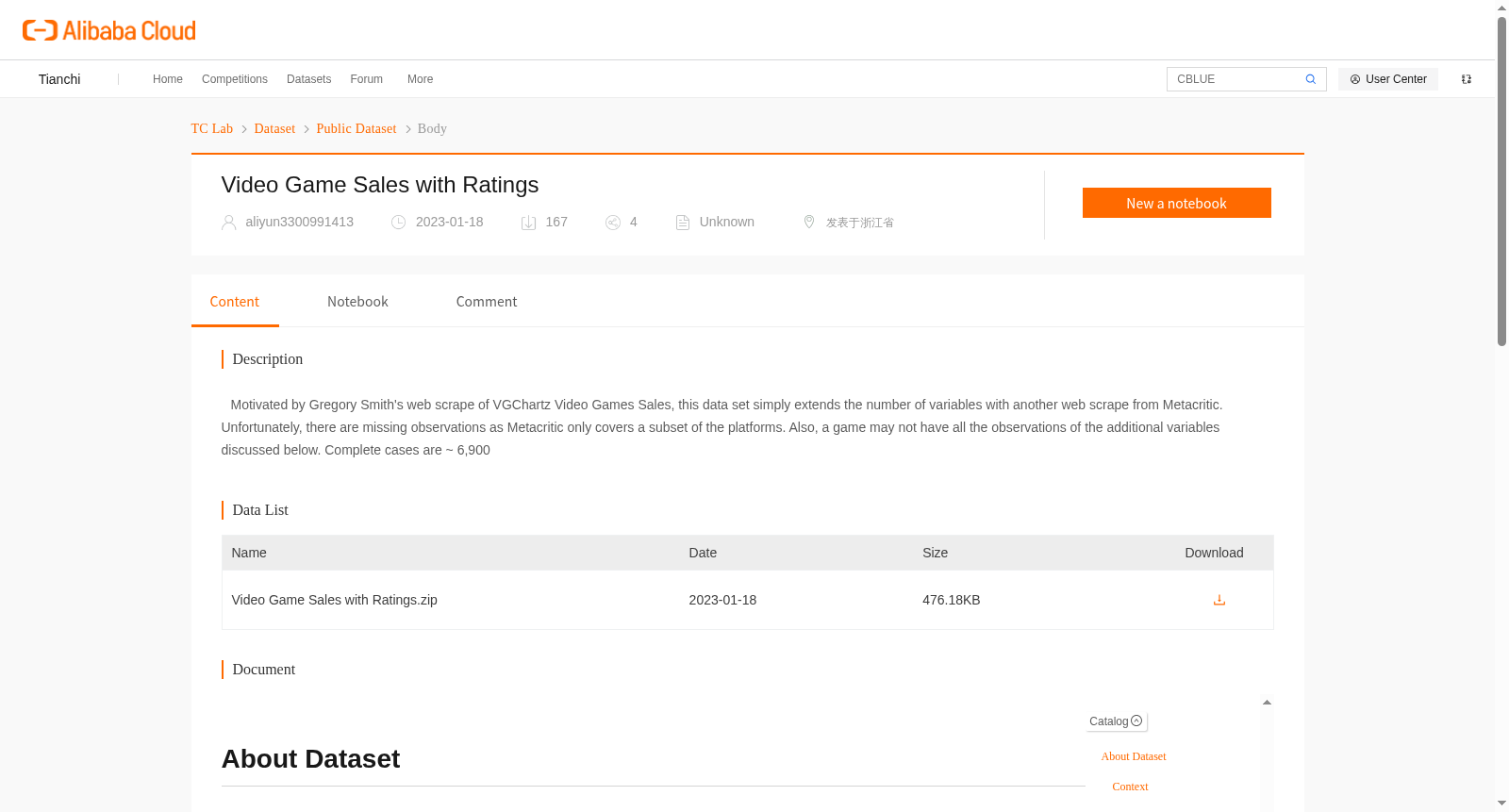Viewport: 1509px width, 812px height.
Task: Open the Home menu item
Action: [x=168, y=79]
